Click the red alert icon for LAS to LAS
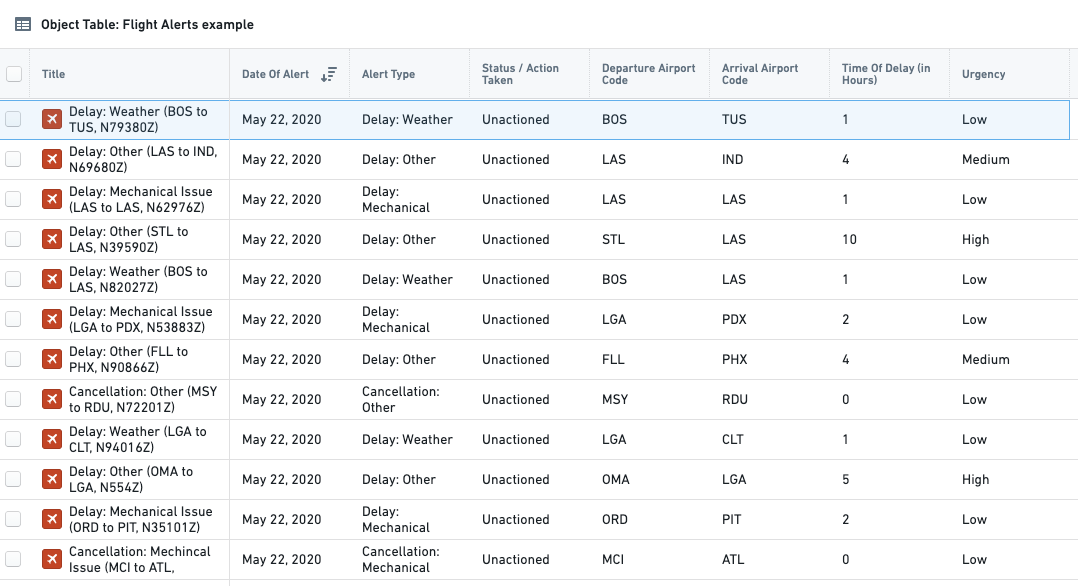The image size is (1078, 586). click(52, 199)
